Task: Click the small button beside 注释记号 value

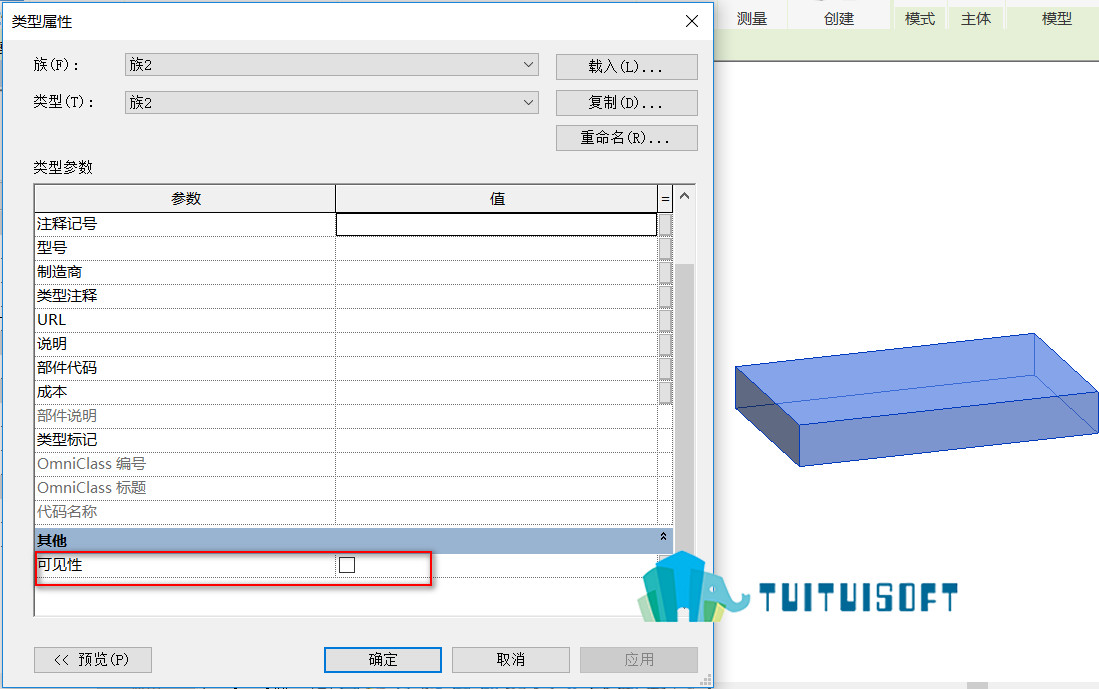Action: click(x=665, y=224)
